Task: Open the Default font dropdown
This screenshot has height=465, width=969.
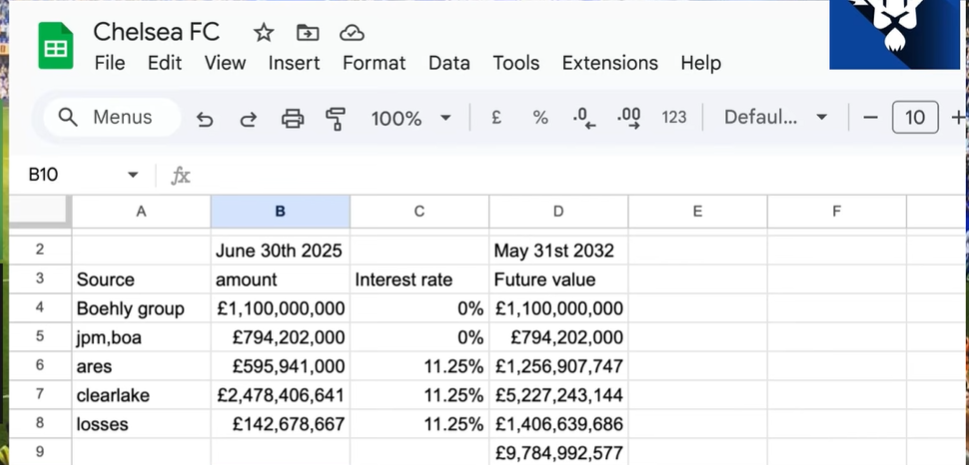Action: 776,117
